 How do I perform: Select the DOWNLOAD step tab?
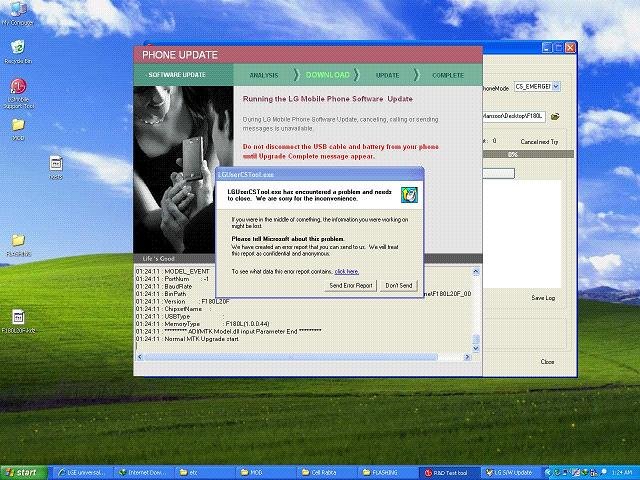coord(328,75)
